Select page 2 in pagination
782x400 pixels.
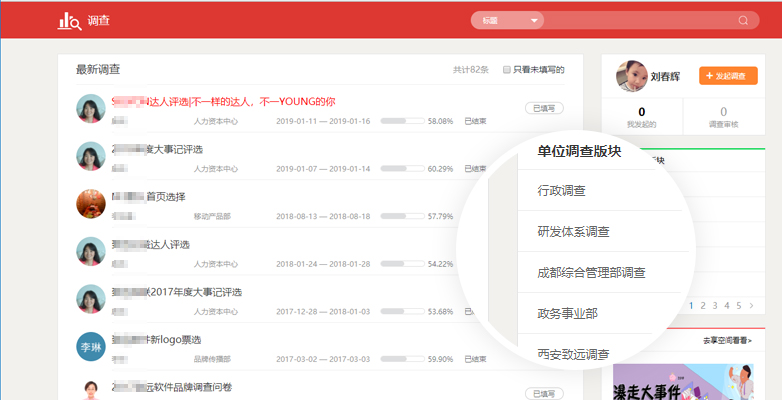(x=703, y=305)
